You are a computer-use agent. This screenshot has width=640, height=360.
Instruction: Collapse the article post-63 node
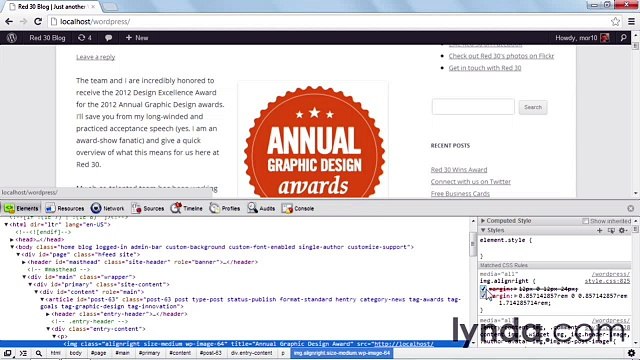pyautogui.click(x=42, y=300)
